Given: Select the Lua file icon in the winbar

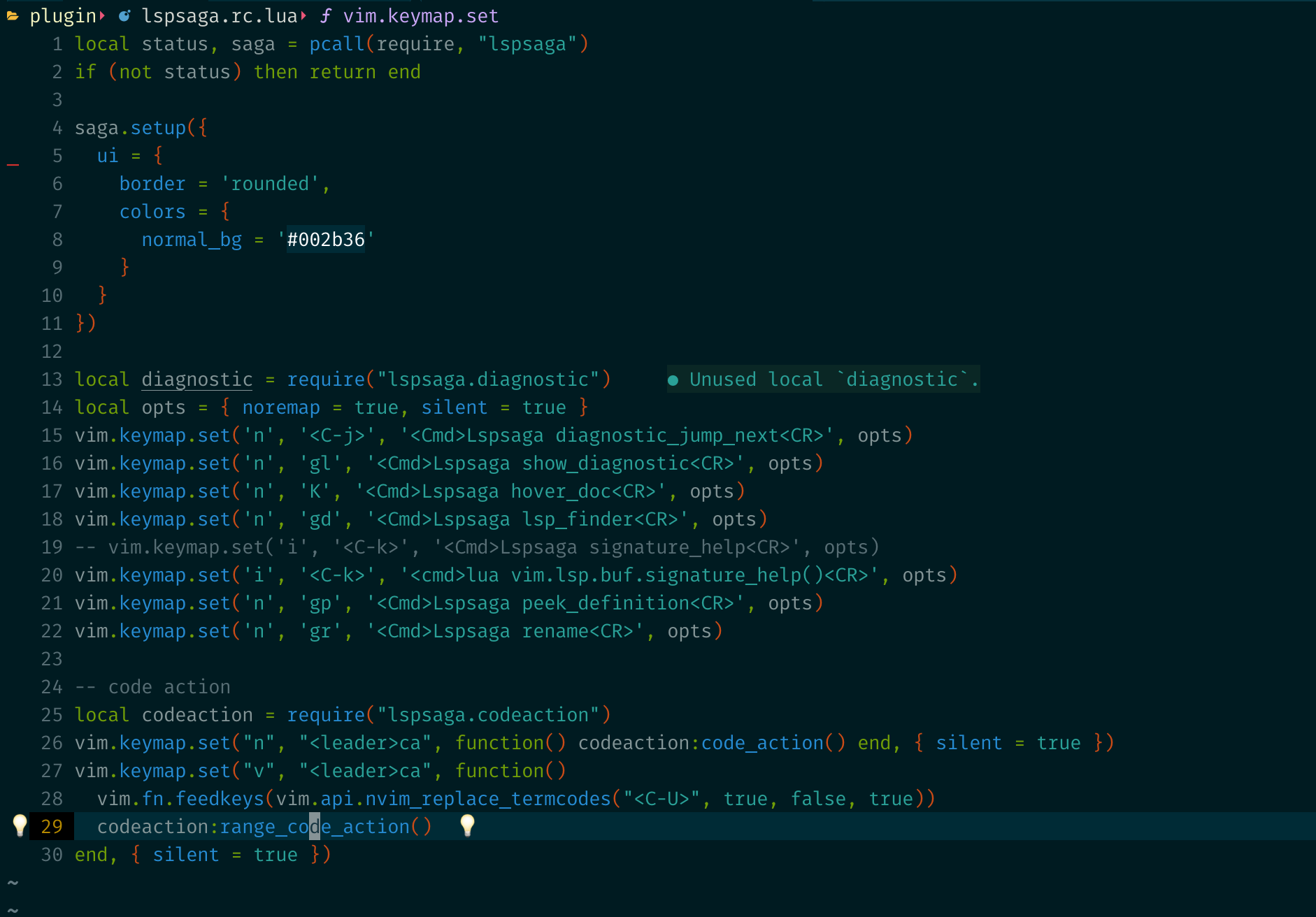Looking at the screenshot, I should [124, 15].
